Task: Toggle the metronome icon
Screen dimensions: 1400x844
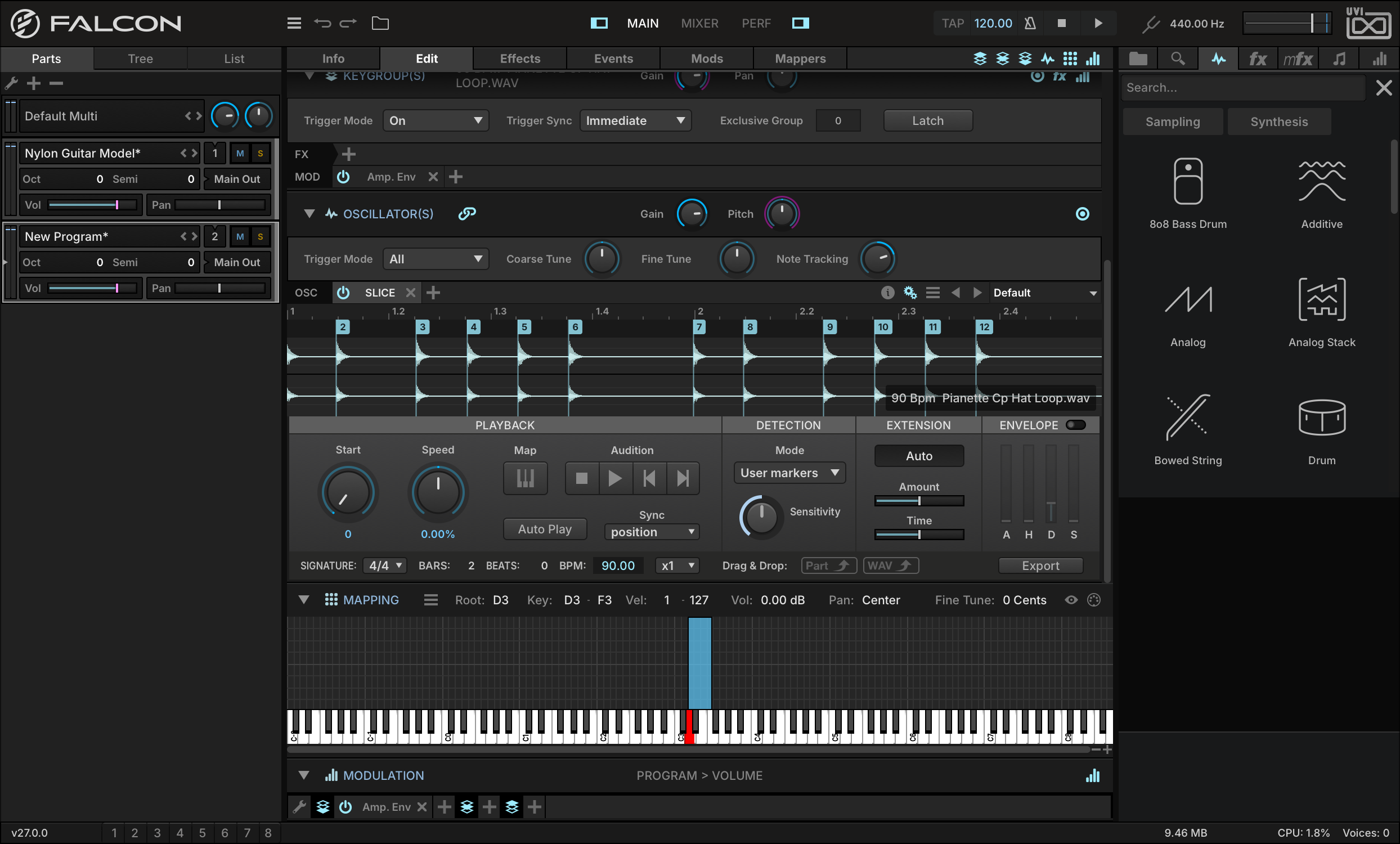Action: (1030, 23)
